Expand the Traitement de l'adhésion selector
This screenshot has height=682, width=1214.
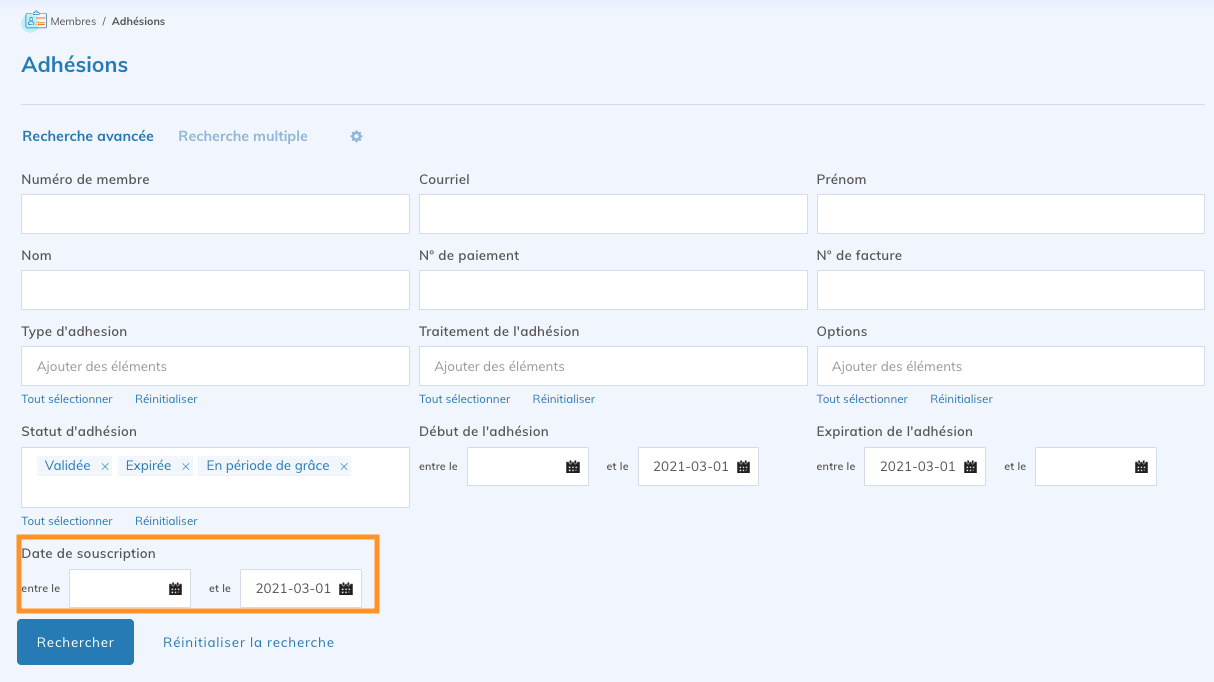coord(612,366)
